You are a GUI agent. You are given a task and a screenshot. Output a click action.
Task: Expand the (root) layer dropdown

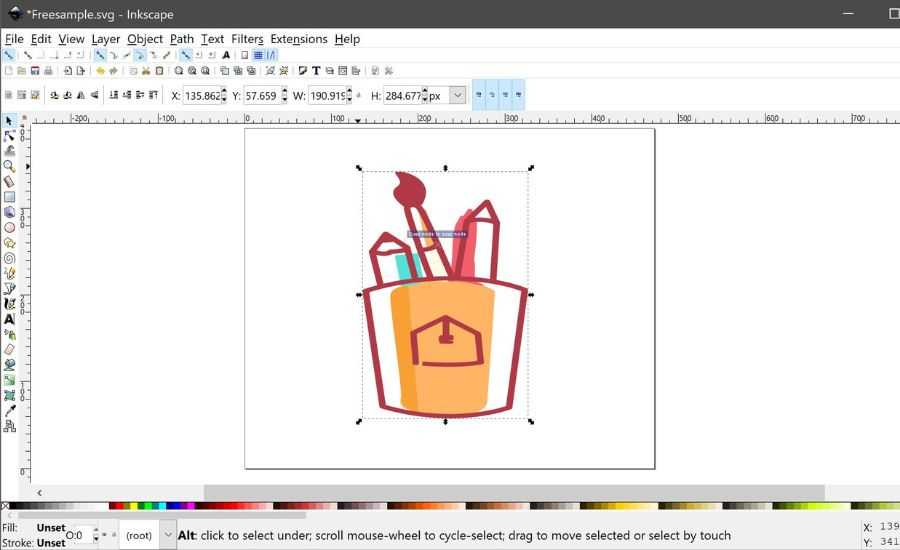click(x=167, y=535)
